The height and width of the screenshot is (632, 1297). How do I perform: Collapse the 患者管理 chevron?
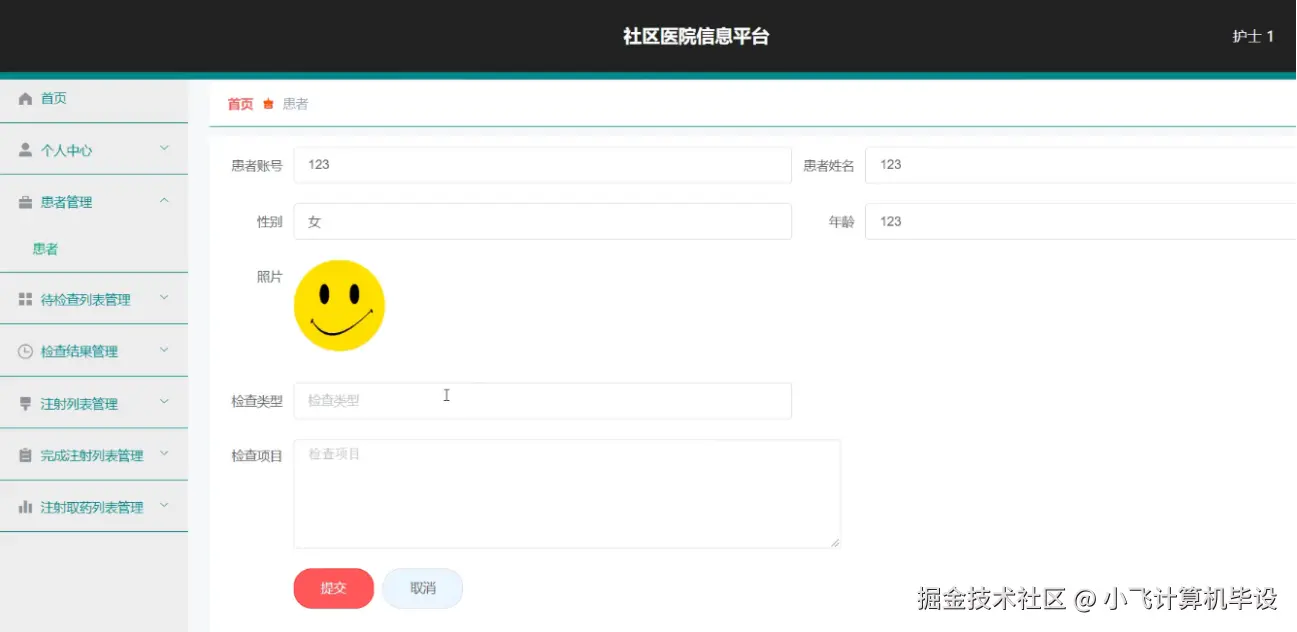pyautogui.click(x=165, y=201)
